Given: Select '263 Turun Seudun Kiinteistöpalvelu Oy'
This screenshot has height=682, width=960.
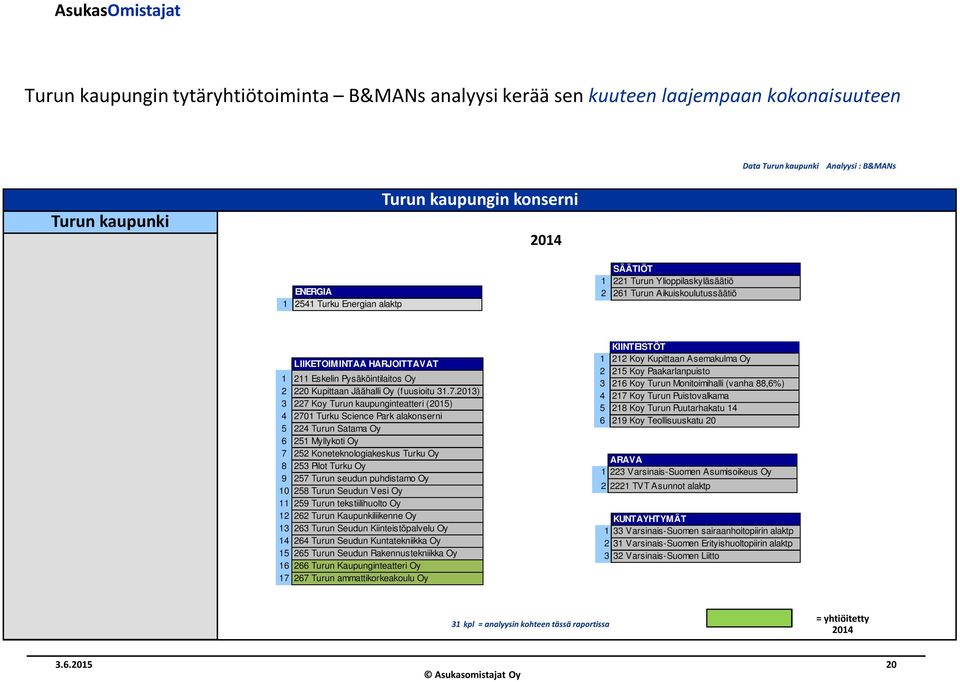Looking at the screenshot, I should (387, 528).
